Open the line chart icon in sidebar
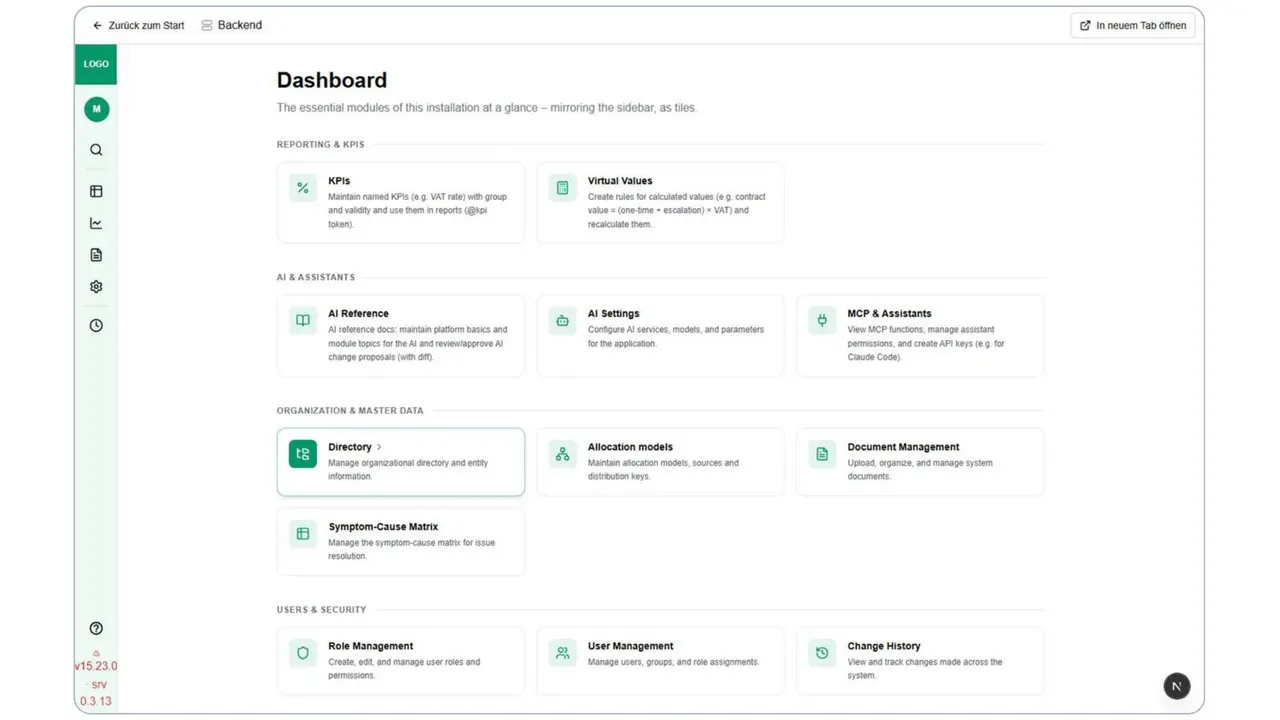Image resolution: width=1280 pixels, height=720 pixels. [x=96, y=223]
